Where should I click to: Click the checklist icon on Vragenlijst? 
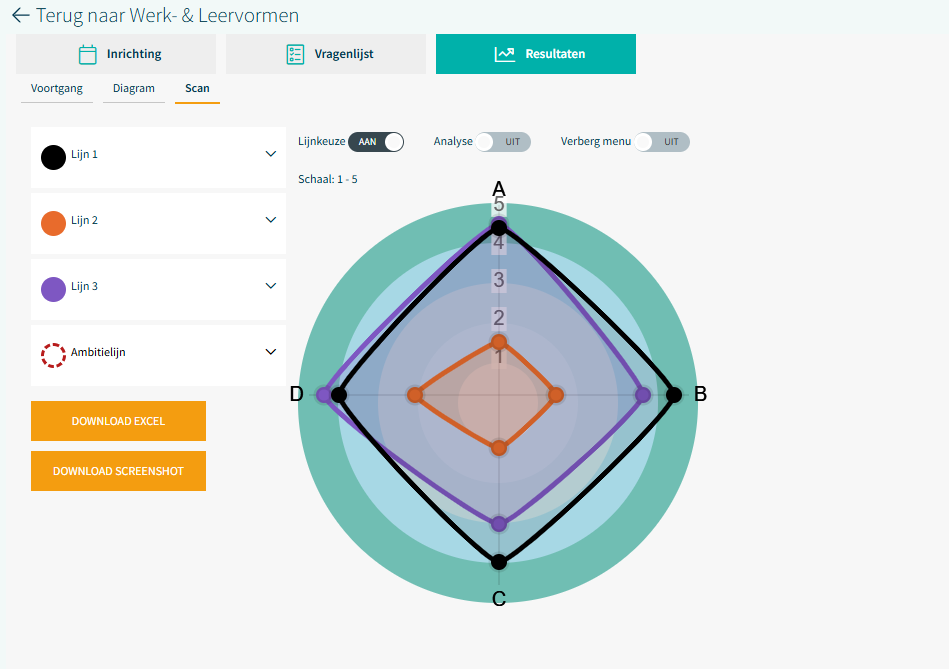pos(295,54)
